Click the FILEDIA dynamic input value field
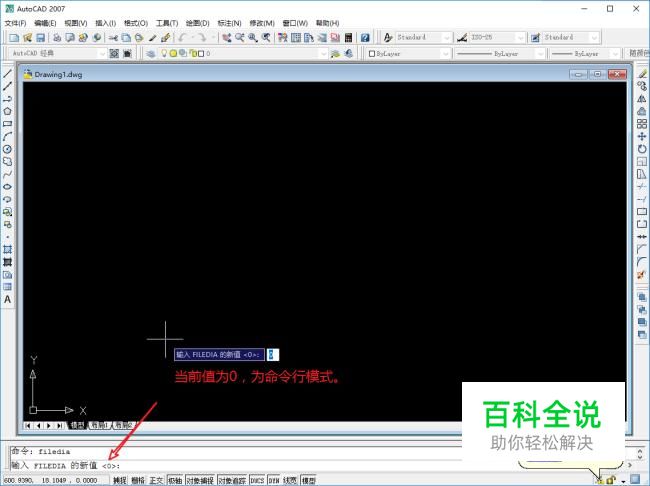This screenshot has width=650, height=486. pyautogui.click(x=272, y=355)
